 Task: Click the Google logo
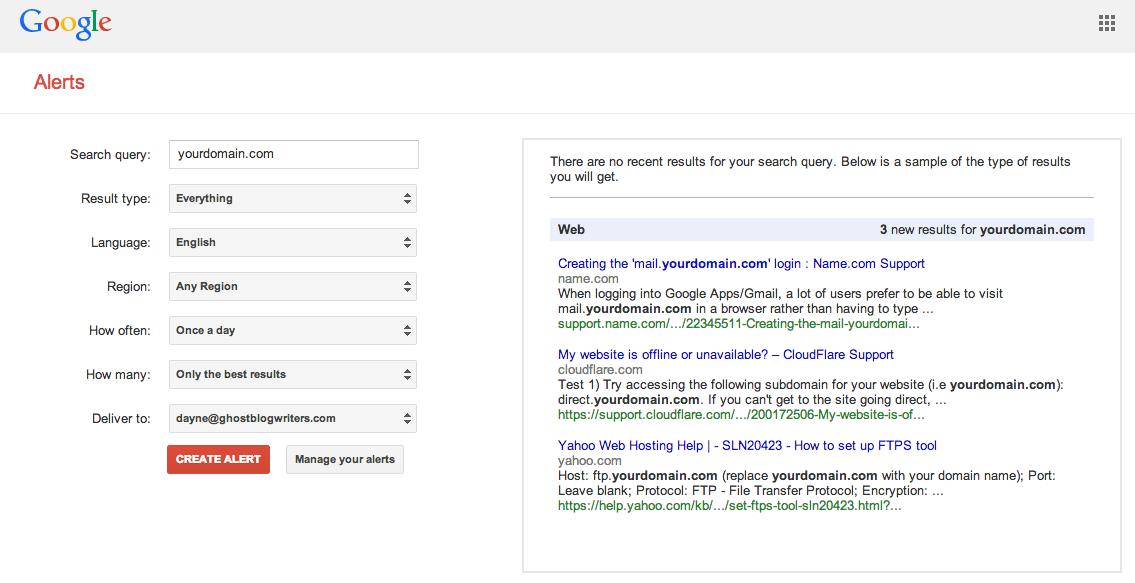[x=65, y=25]
